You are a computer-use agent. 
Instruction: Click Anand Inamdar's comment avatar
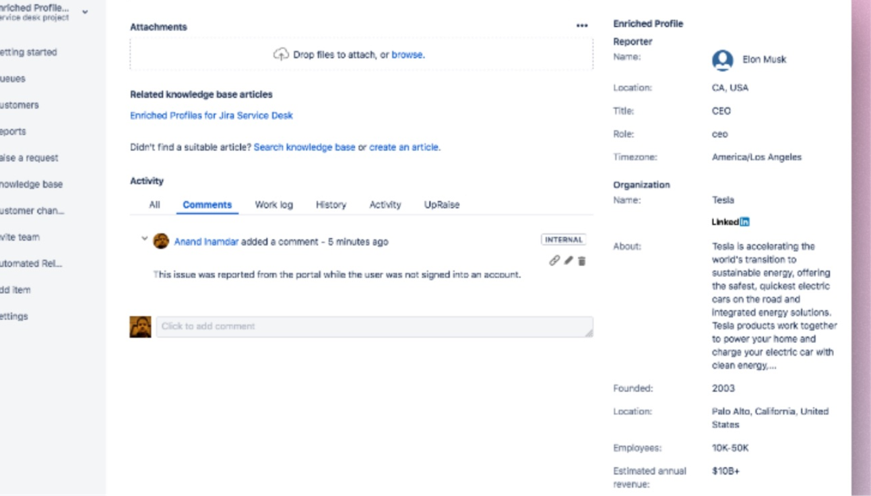[161, 241]
